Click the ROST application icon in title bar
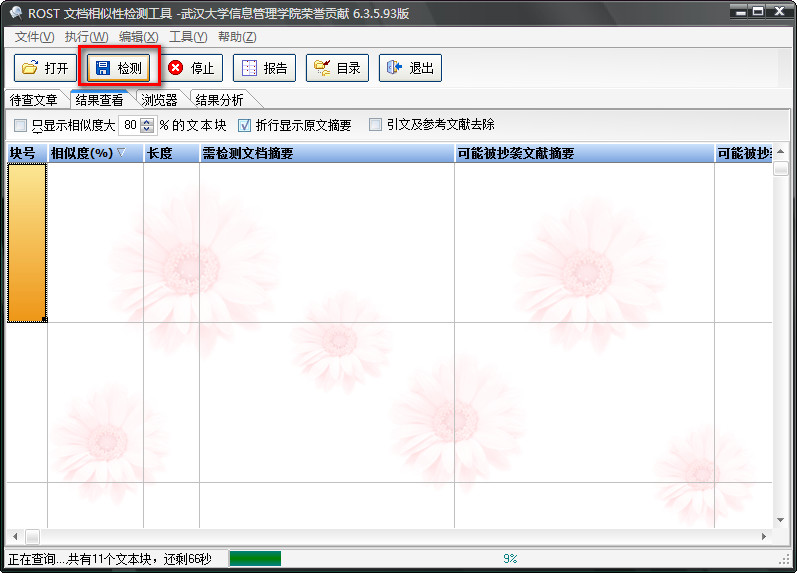 coord(16,13)
